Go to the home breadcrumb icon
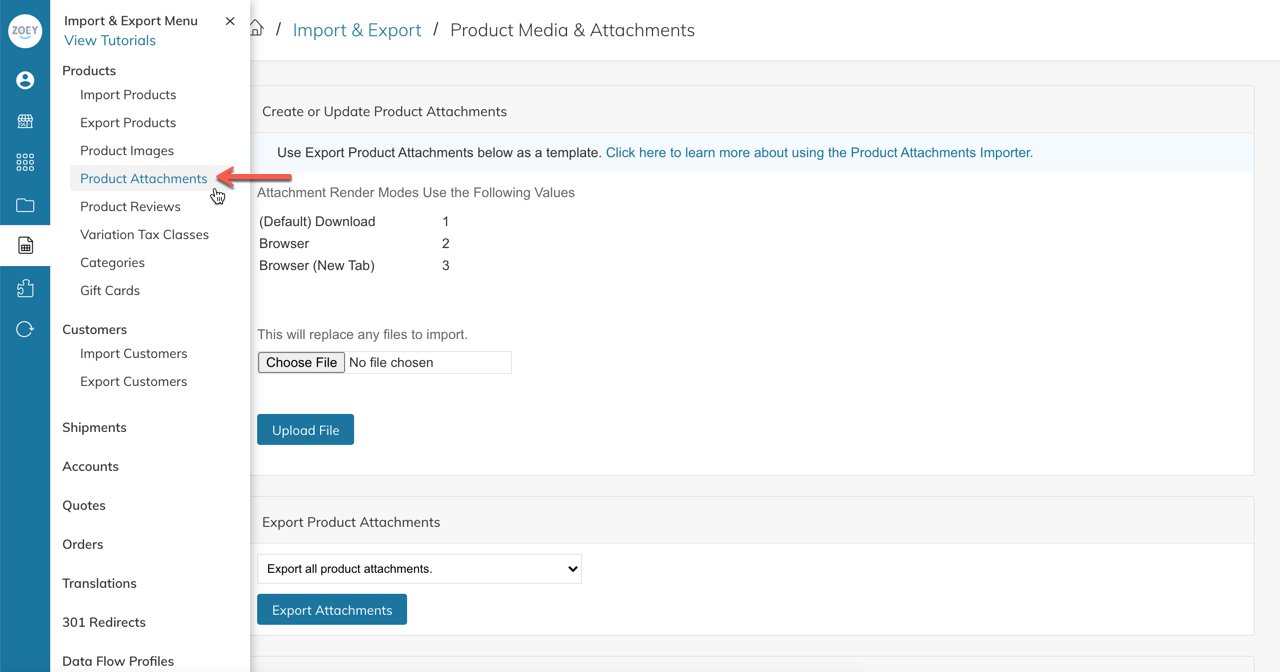This screenshot has height=672, width=1280. pyautogui.click(x=257, y=29)
